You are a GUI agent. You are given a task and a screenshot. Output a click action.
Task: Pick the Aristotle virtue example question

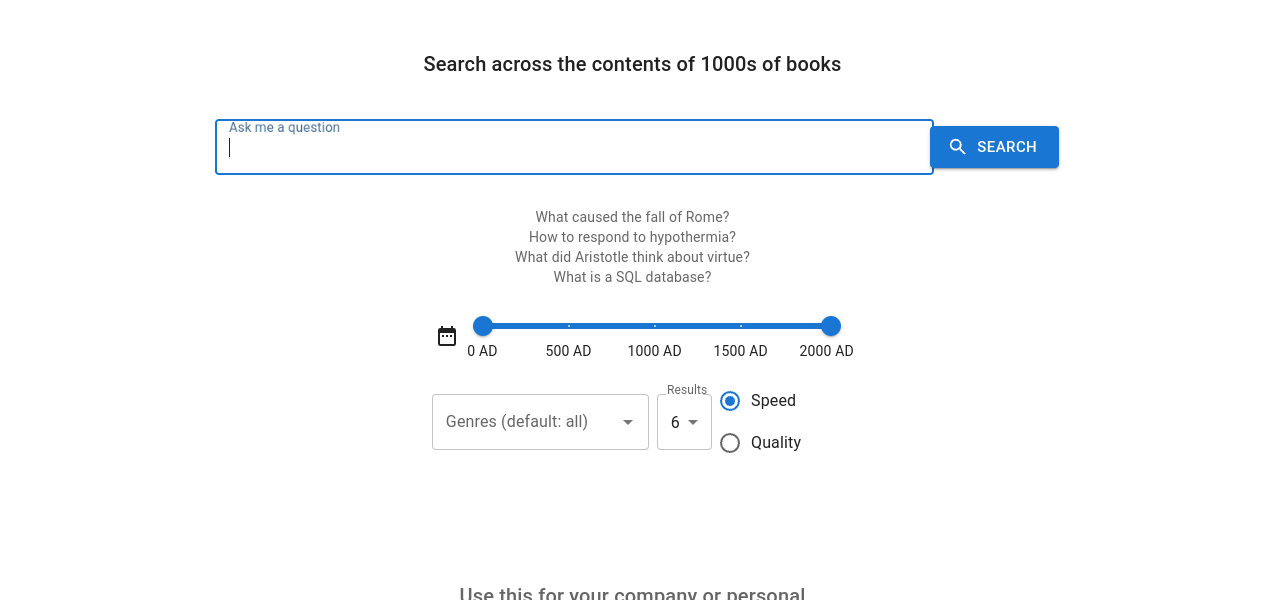click(x=632, y=257)
